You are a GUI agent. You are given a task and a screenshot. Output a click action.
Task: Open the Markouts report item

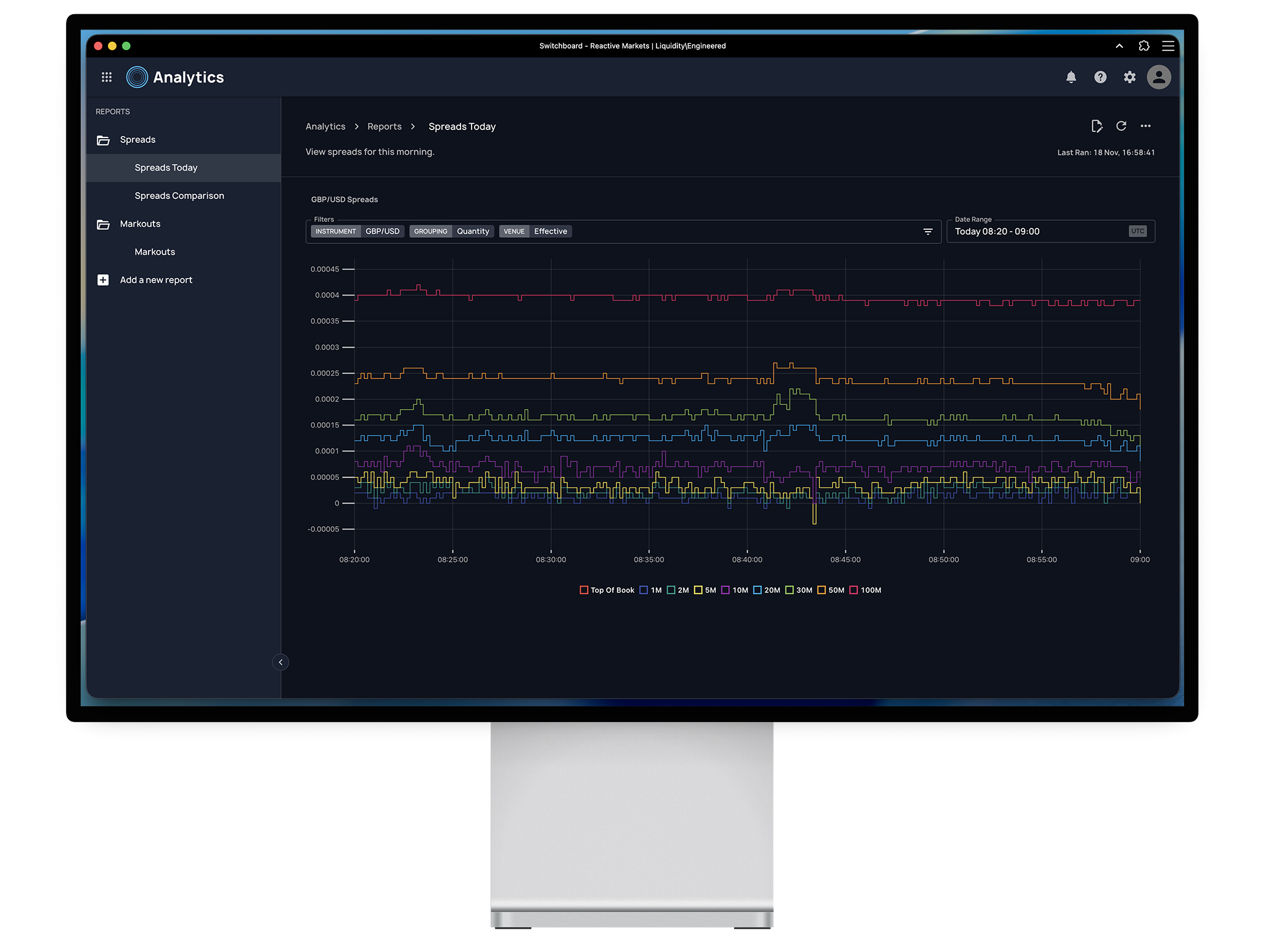click(x=155, y=252)
